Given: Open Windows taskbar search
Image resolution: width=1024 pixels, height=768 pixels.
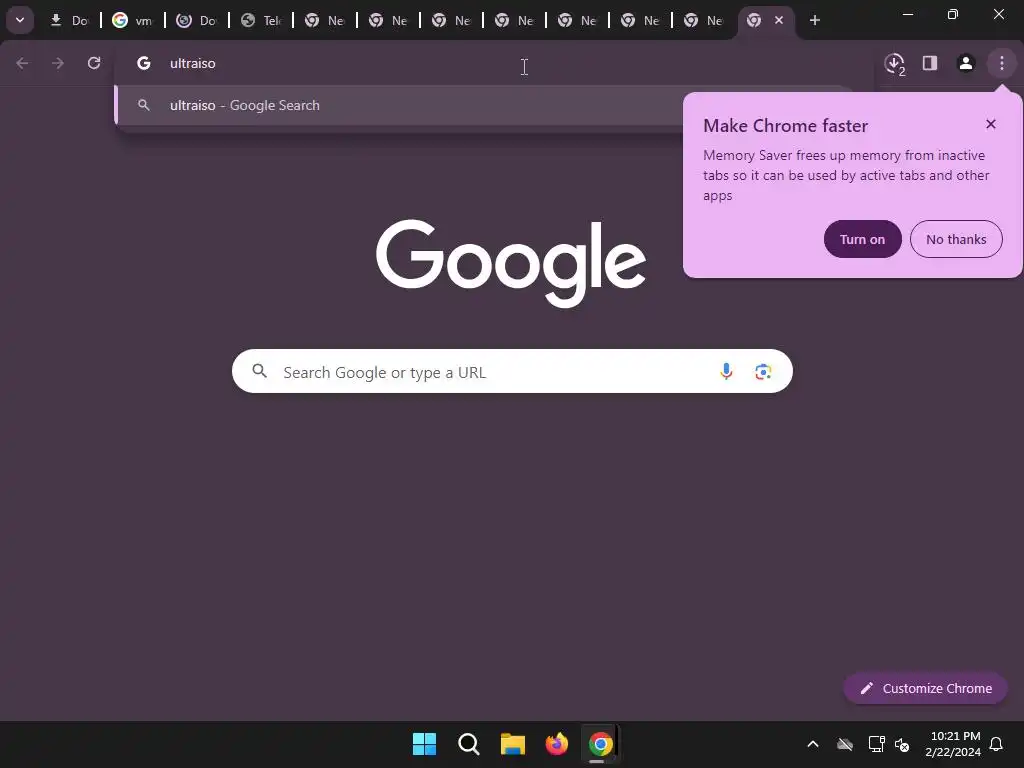Looking at the screenshot, I should coord(469,744).
